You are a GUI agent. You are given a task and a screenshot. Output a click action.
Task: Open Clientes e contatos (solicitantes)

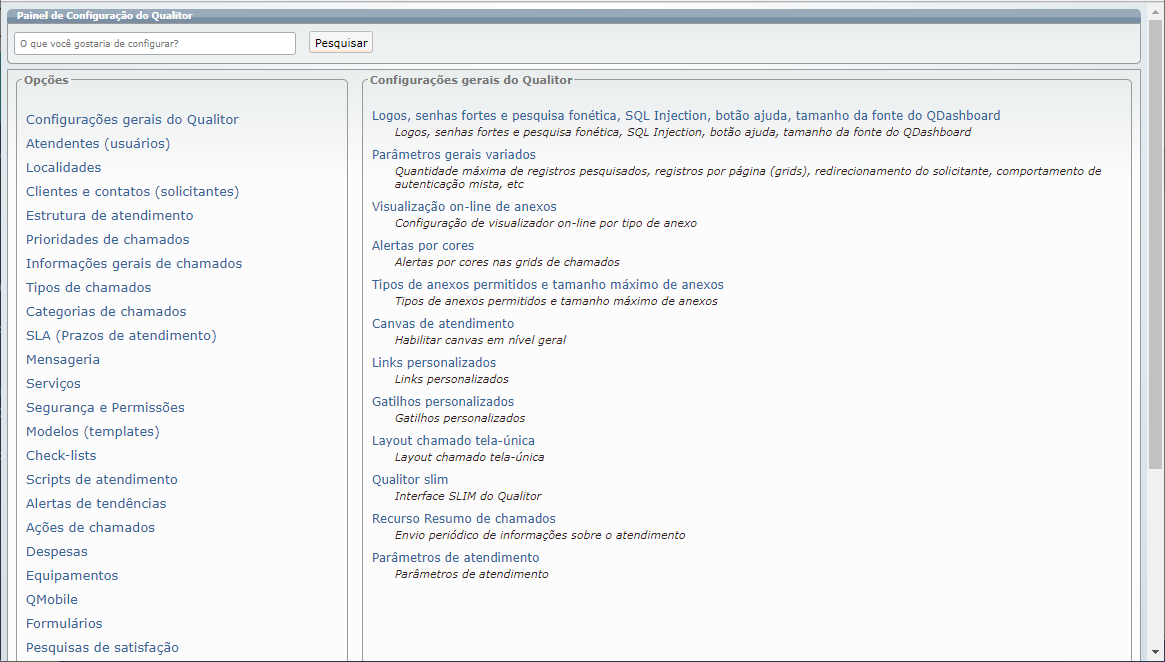(132, 192)
